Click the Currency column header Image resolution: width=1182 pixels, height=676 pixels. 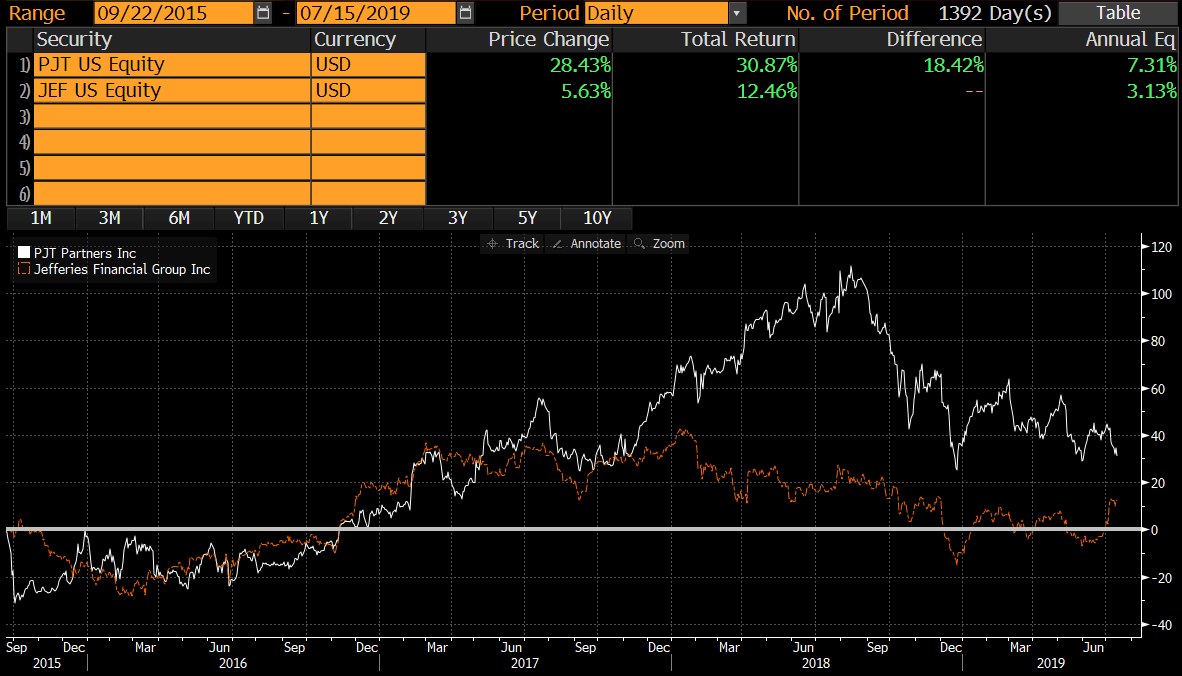click(354, 39)
